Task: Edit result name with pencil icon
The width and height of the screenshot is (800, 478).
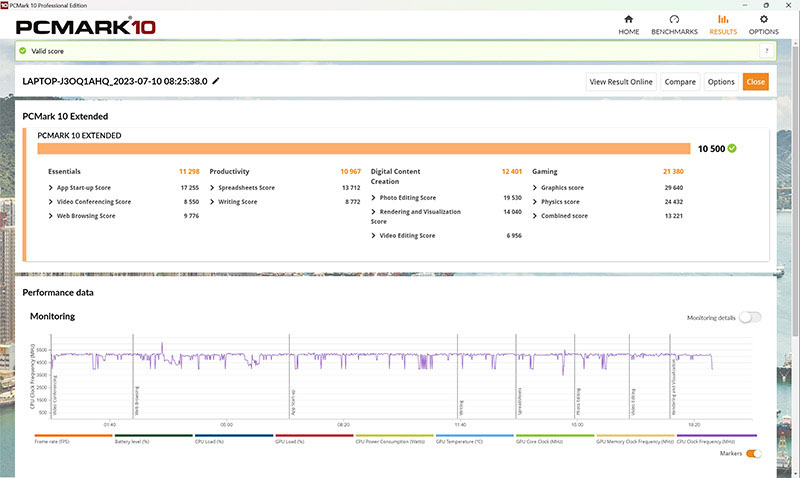Action: (x=216, y=81)
